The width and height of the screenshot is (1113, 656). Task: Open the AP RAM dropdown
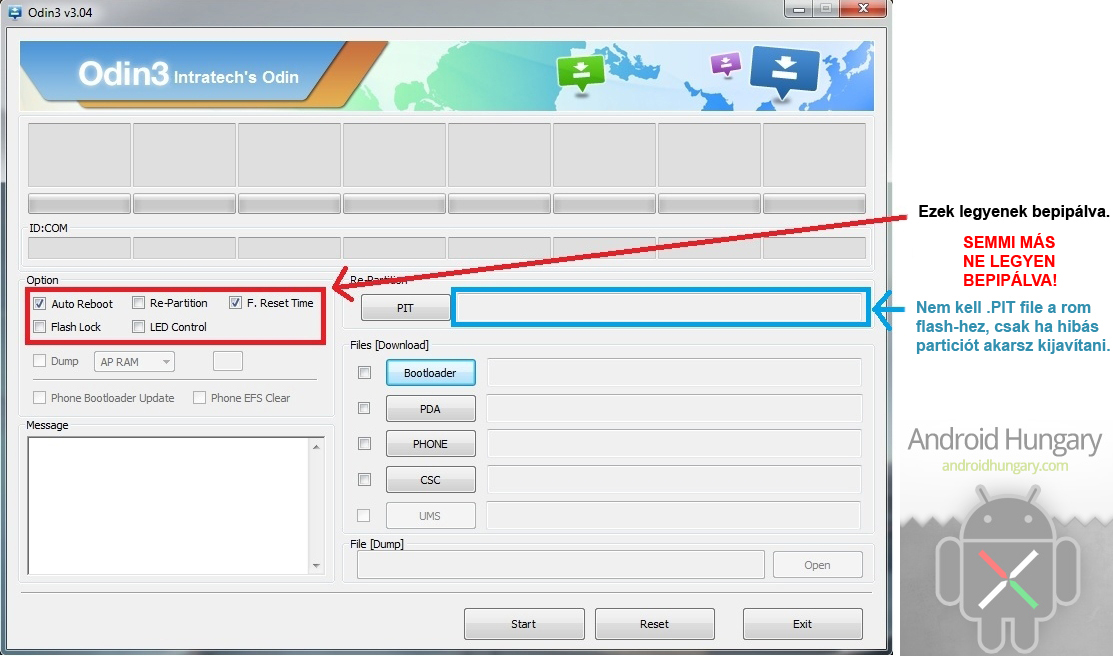point(134,362)
